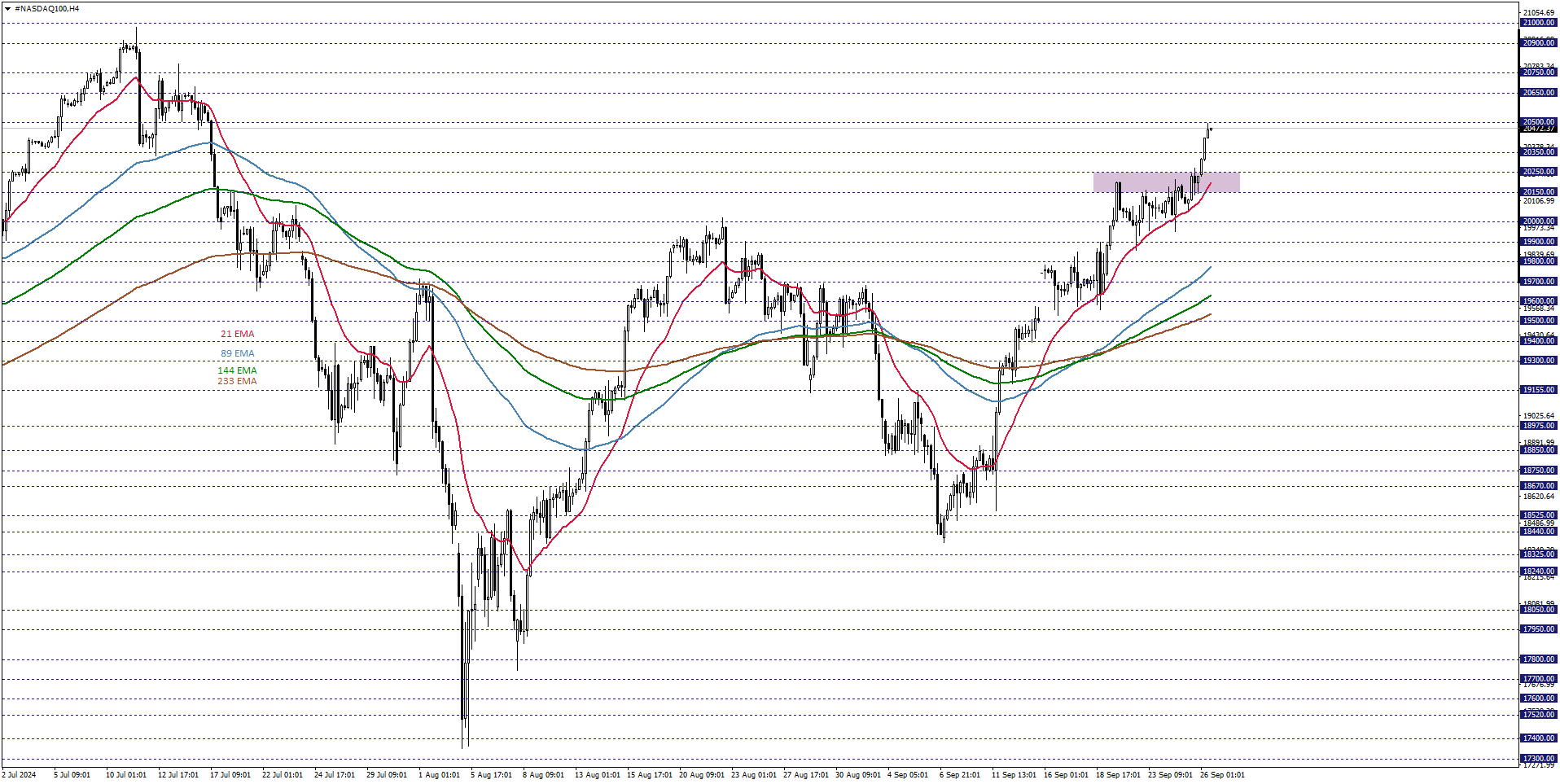Screen dimensions: 1560x784
Task: Click the 5 Aug 17:01 date label
Action: tap(491, 775)
